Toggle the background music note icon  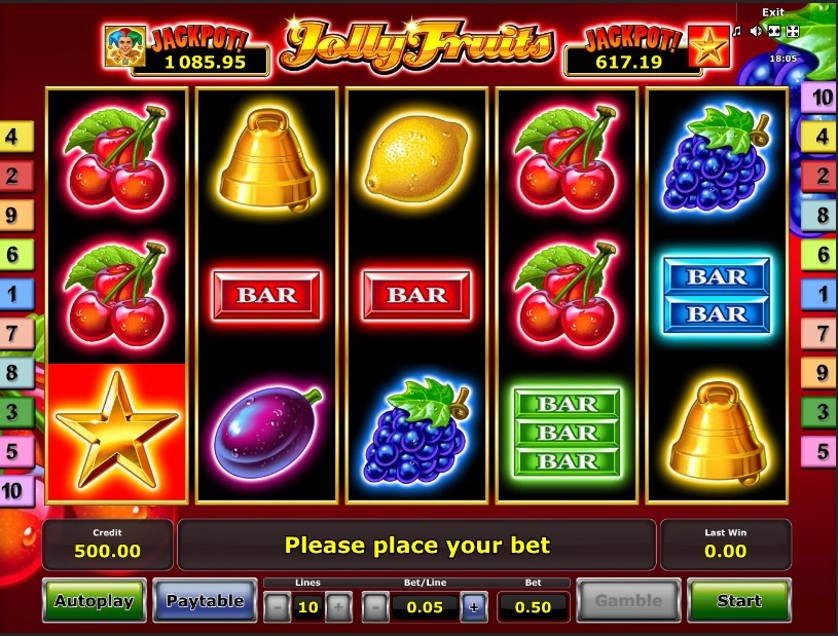738,32
